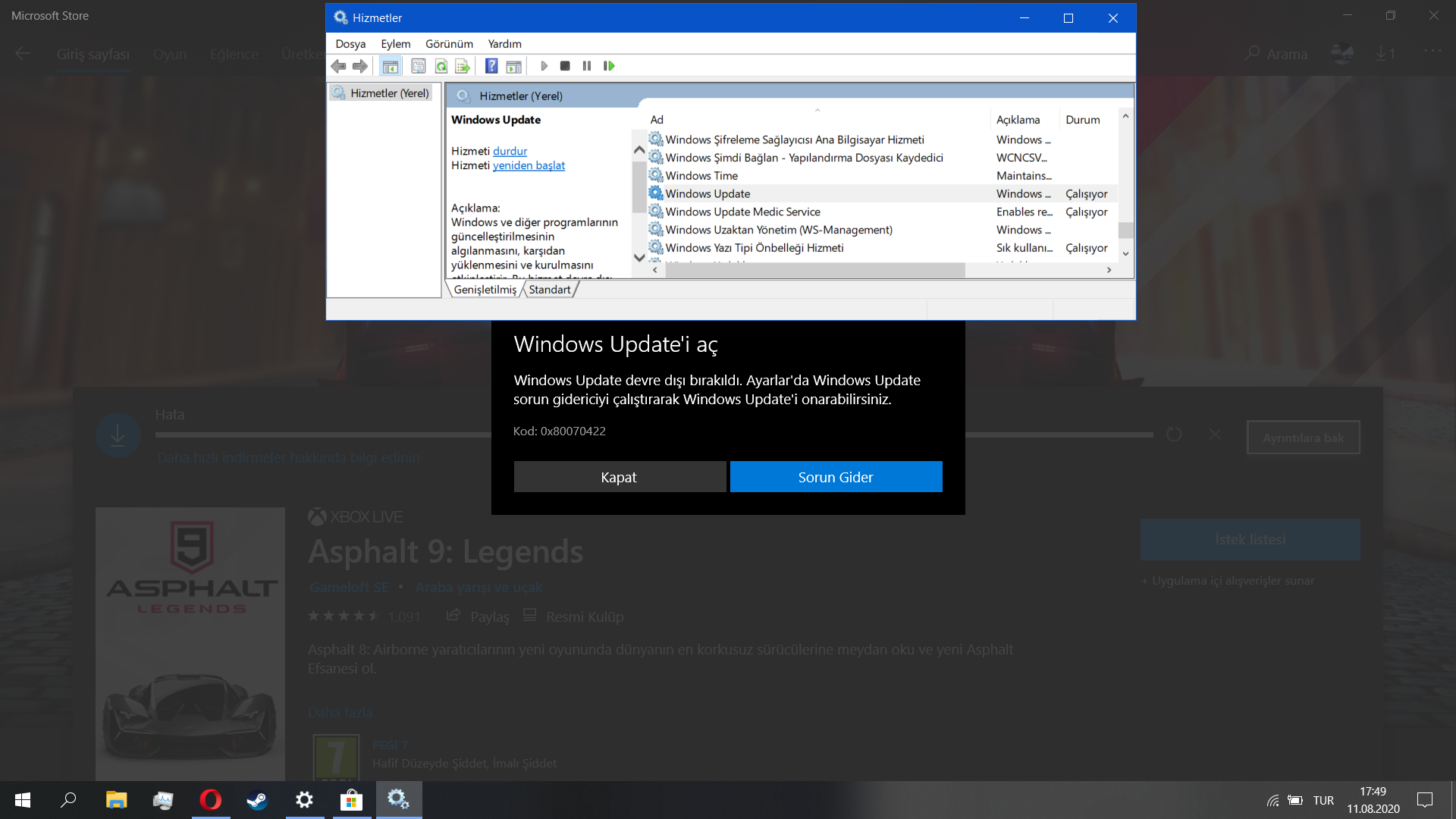Toggle the console tree pane icon

390,66
